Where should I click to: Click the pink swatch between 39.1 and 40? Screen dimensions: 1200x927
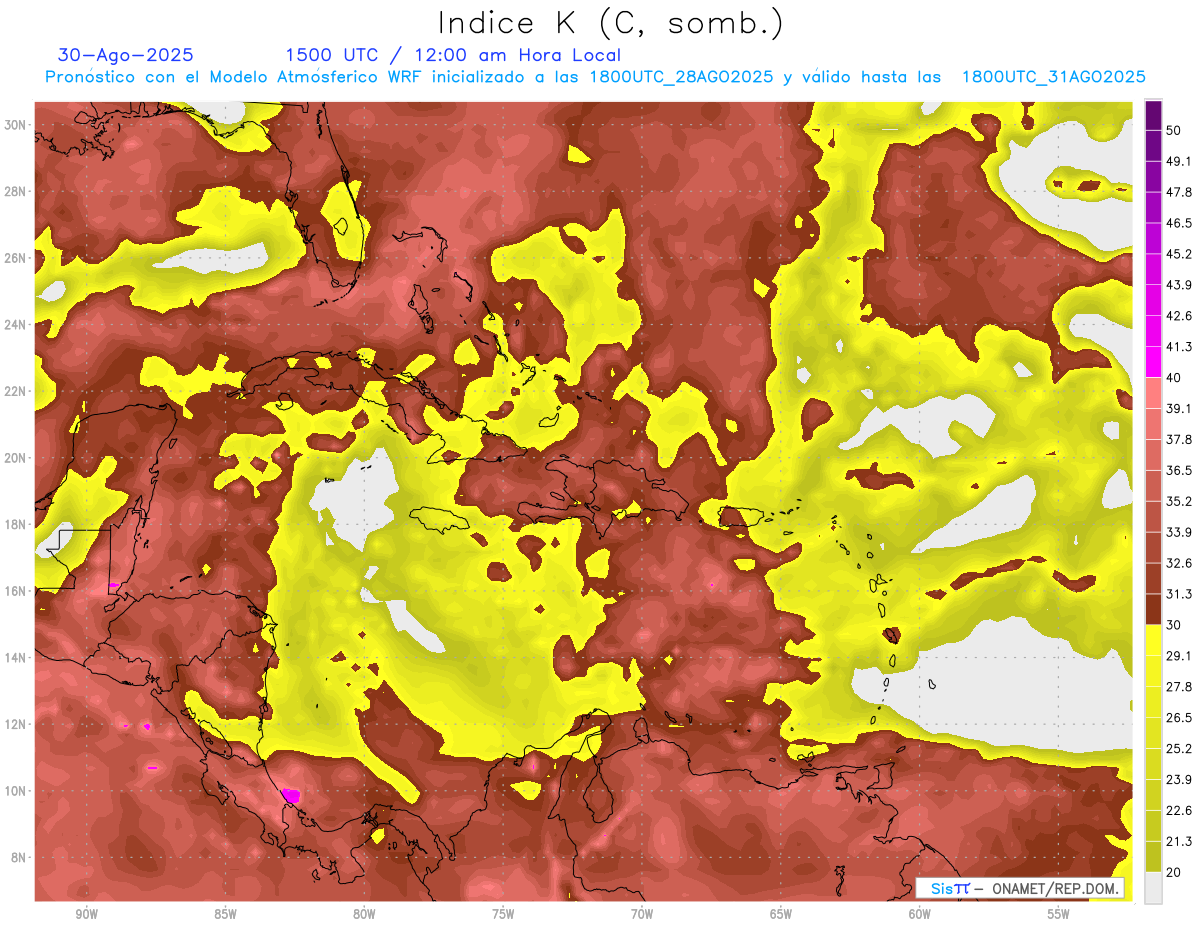pos(1153,393)
